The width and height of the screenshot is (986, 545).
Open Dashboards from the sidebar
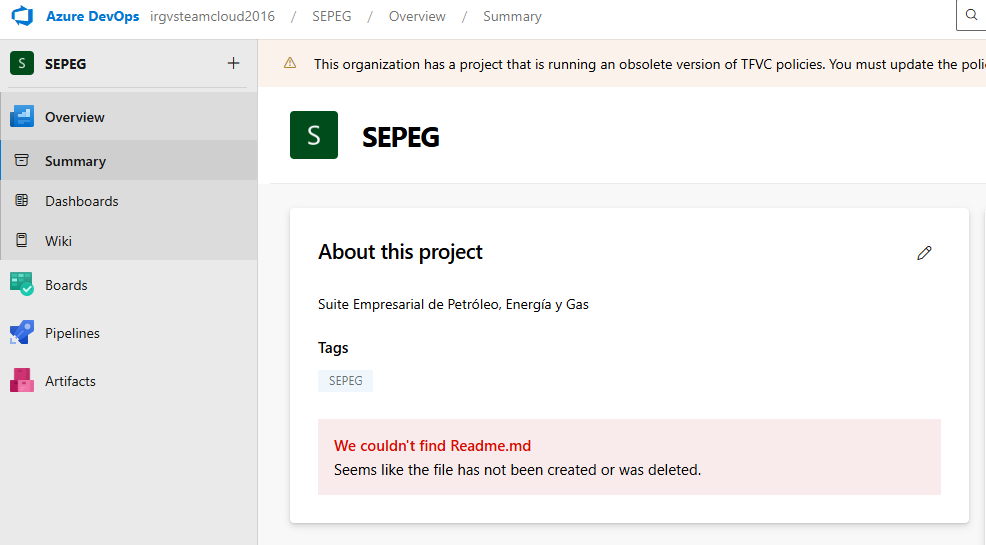click(129, 201)
